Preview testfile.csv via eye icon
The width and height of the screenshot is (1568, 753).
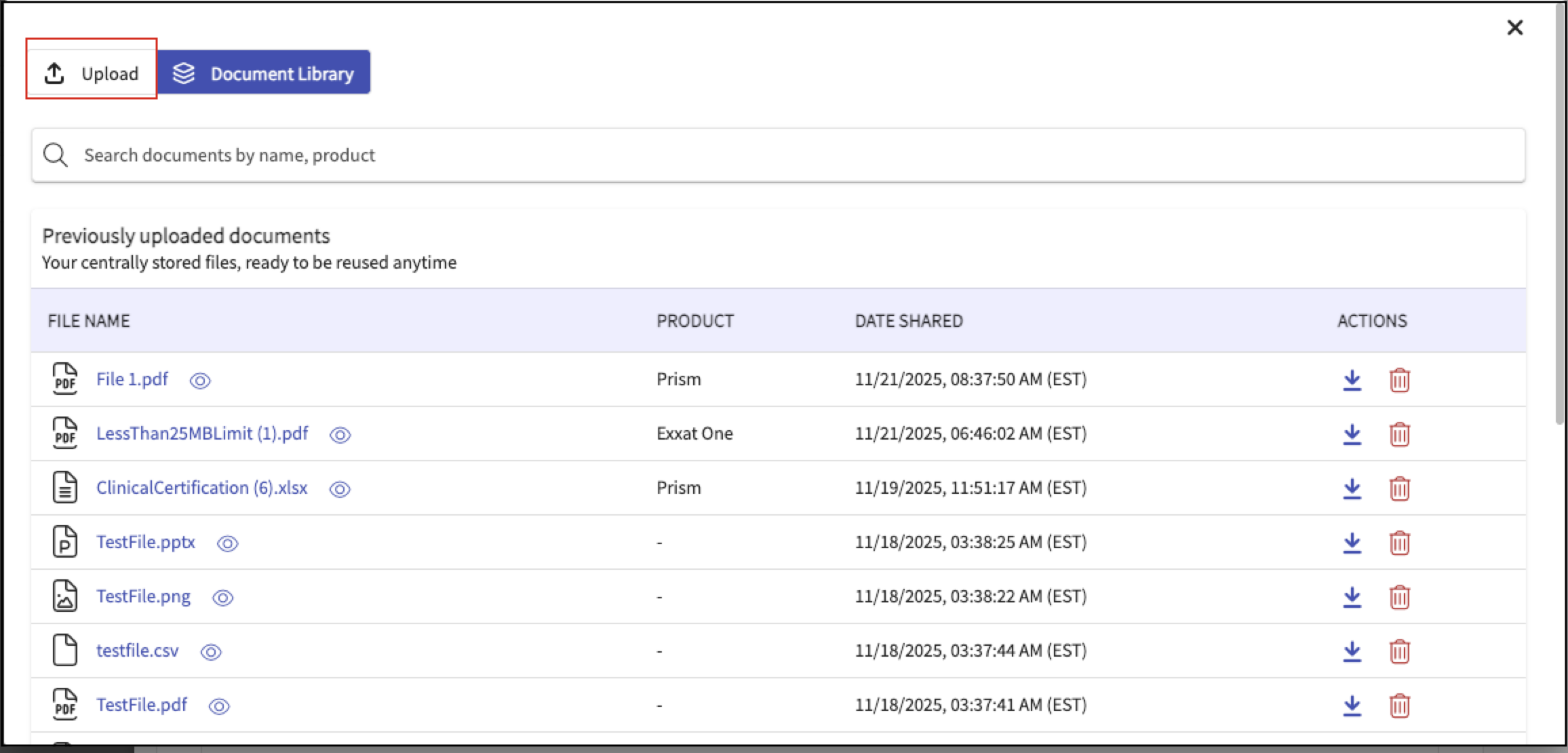(211, 652)
